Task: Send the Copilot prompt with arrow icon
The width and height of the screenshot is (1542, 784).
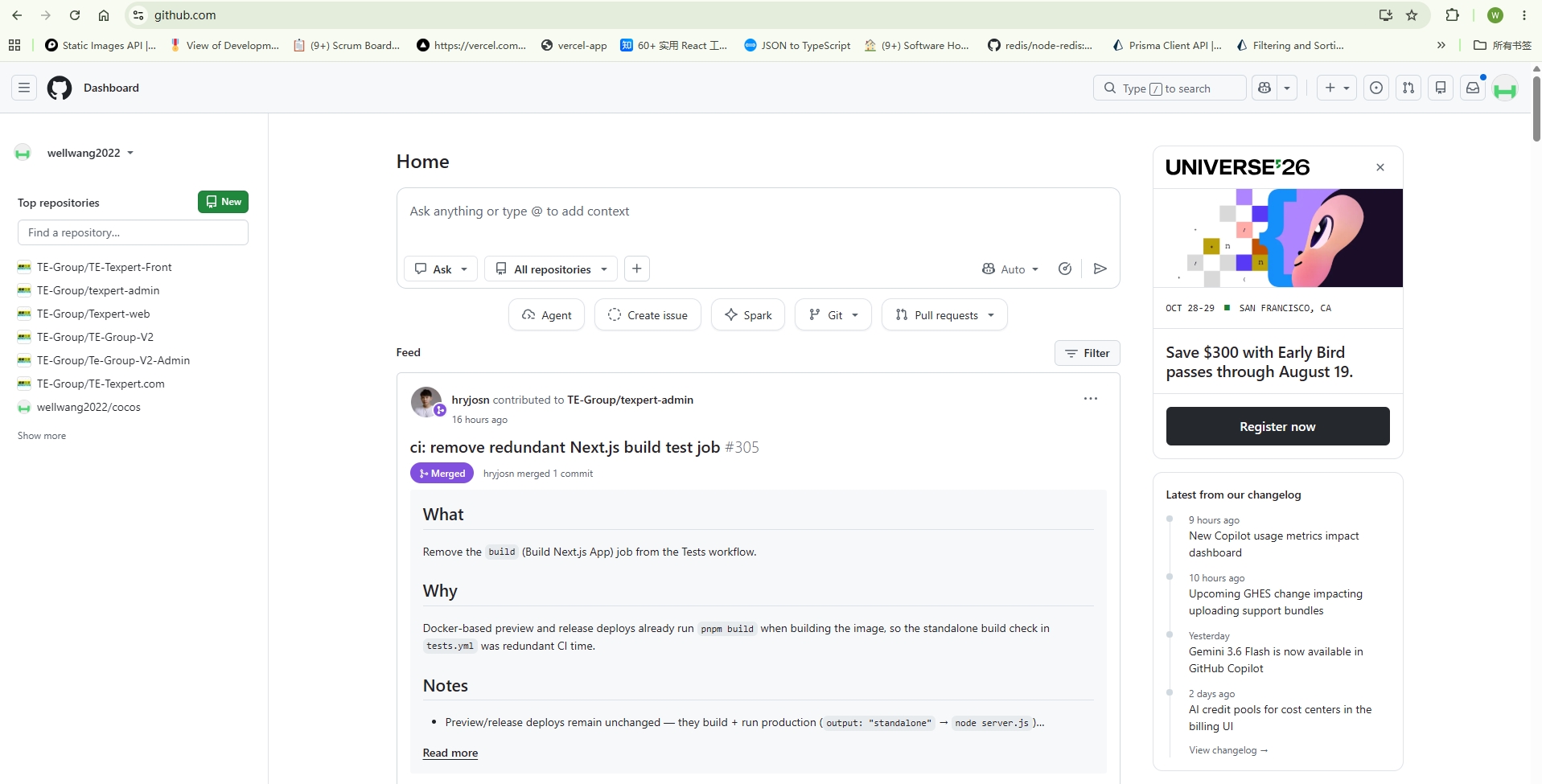Action: click(x=1100, y=269)
